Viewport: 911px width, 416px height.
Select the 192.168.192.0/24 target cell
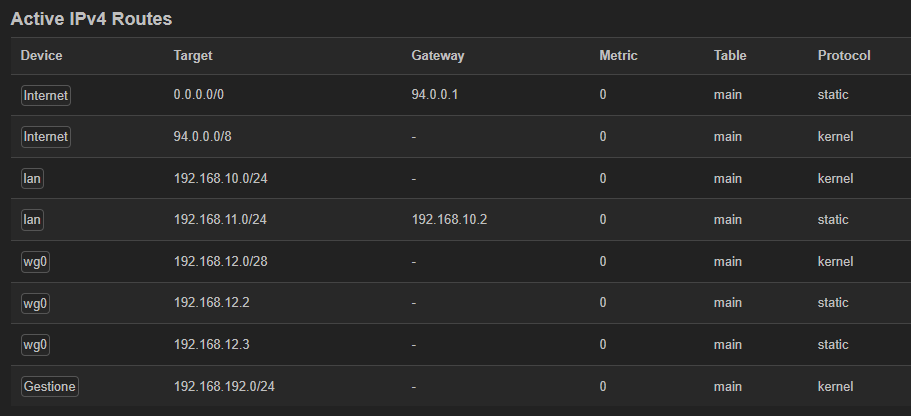[224, 386]
